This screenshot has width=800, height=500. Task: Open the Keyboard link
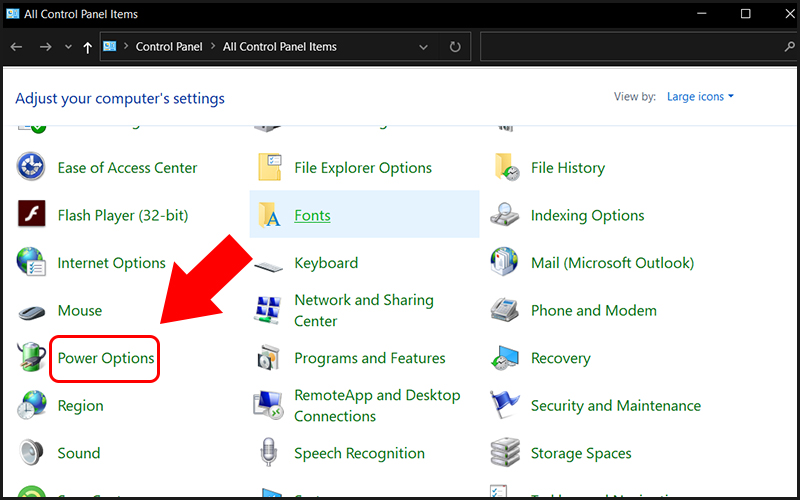326,263
